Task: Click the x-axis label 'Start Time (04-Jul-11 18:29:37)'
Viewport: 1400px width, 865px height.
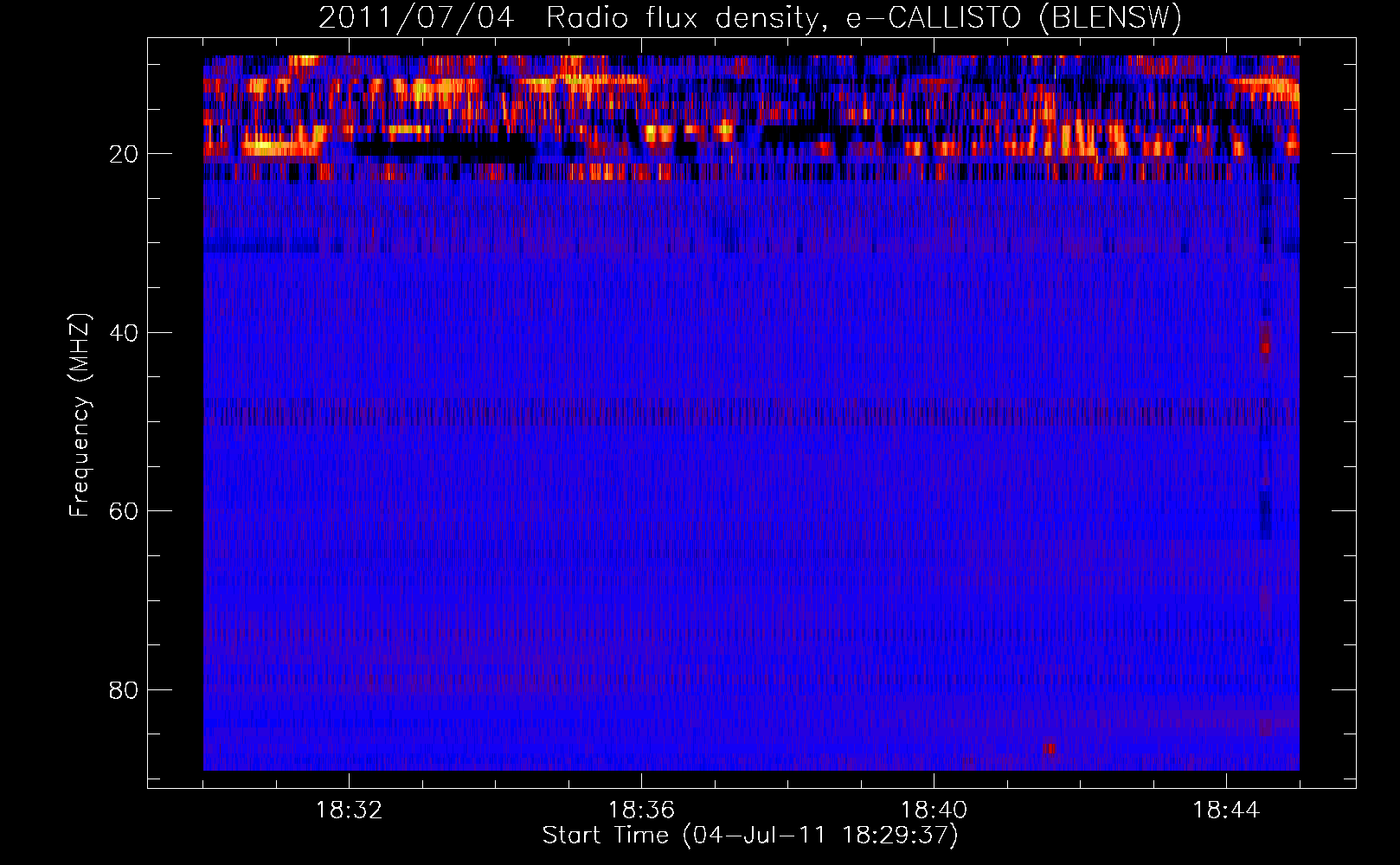Action: pos(750,836)
